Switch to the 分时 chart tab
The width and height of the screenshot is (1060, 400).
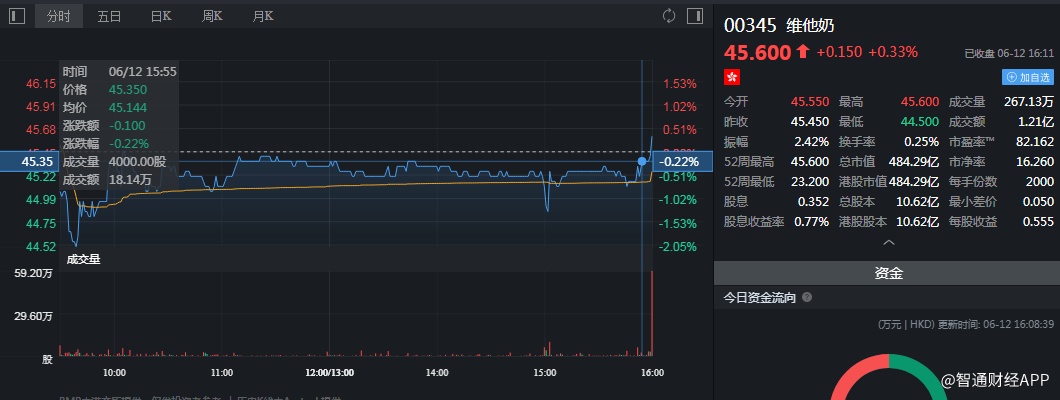[x=59, y=16]
